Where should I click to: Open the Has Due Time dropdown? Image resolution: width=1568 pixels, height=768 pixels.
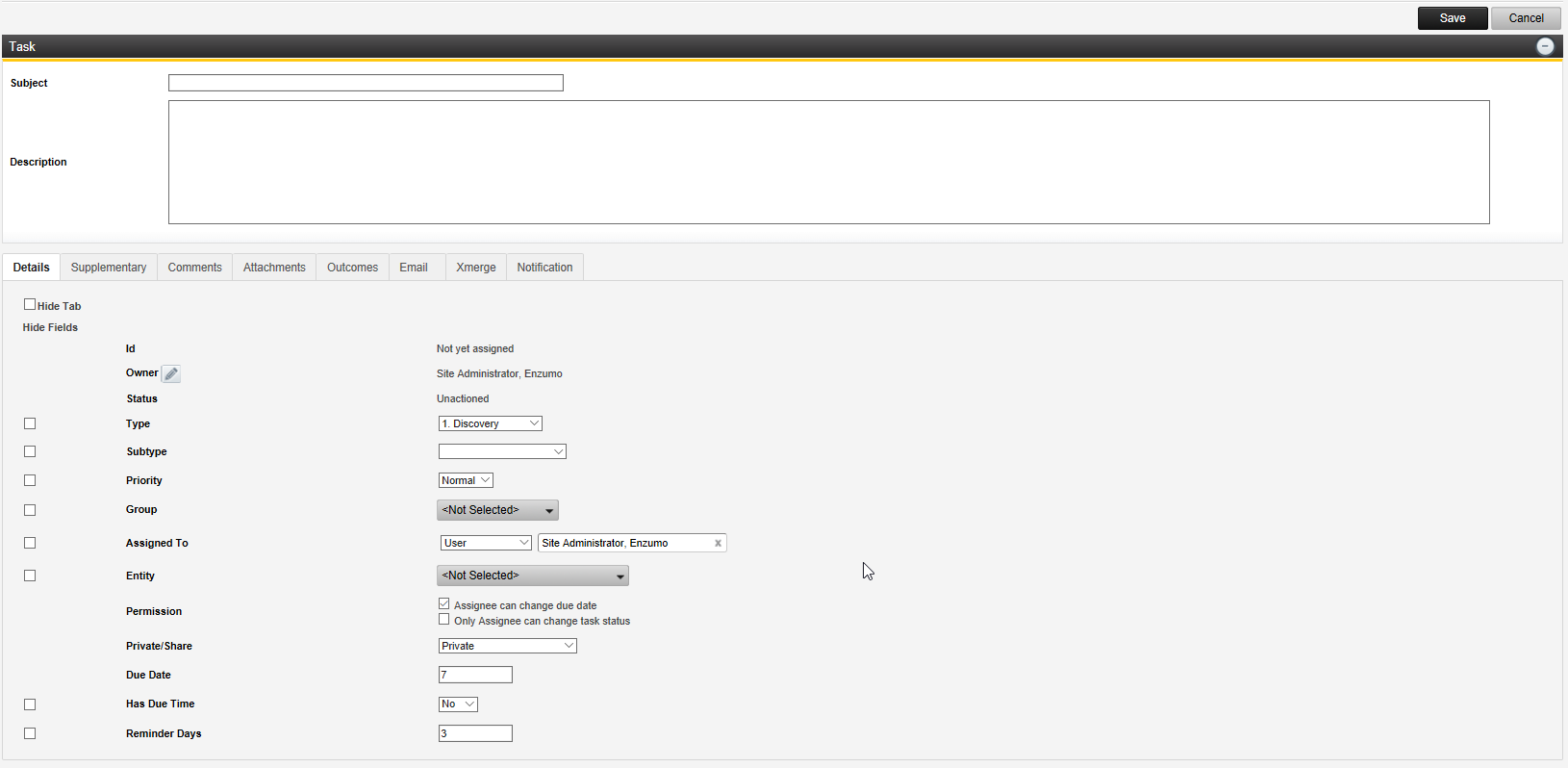point(458,704)
